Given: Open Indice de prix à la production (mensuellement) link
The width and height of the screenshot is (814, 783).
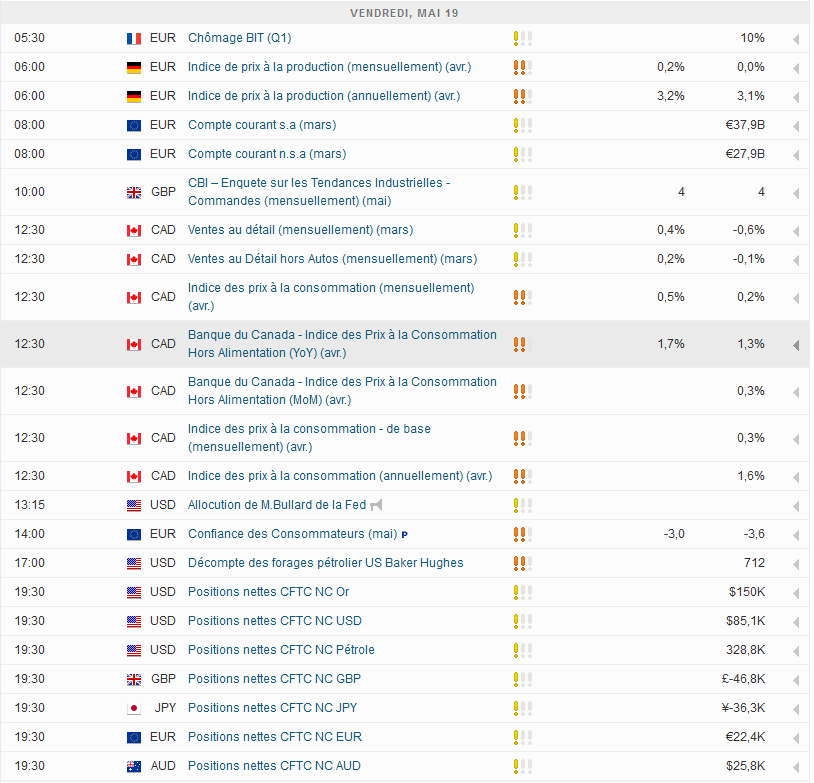Looking at the screenshot, I should click(330, 67).
